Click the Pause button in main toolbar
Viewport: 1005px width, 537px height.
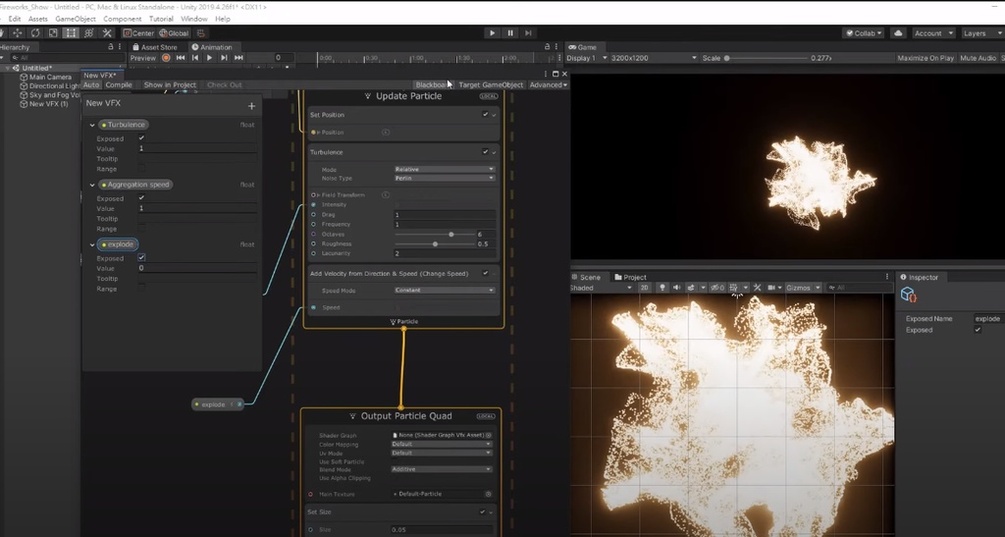coord(510,33)
